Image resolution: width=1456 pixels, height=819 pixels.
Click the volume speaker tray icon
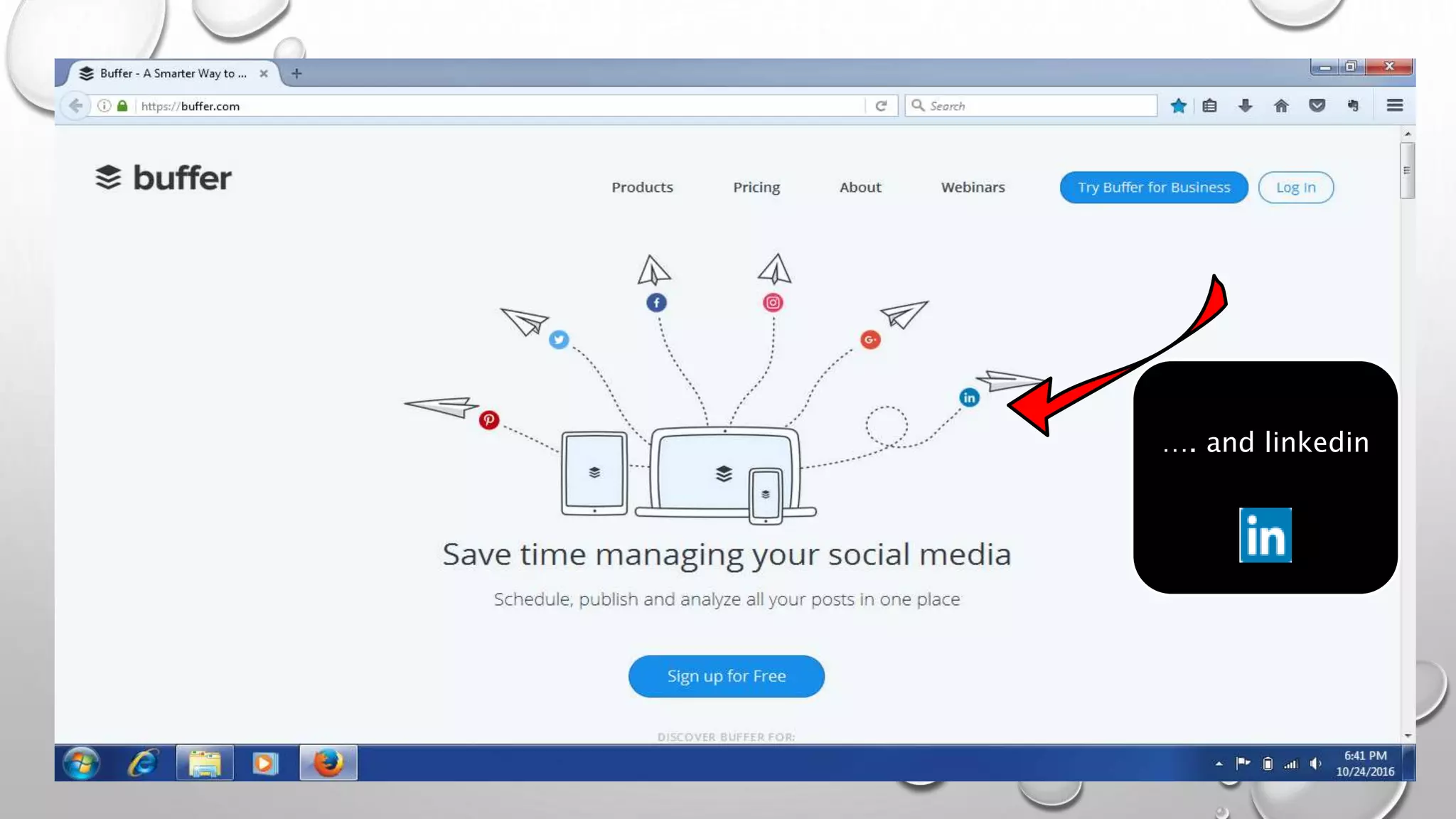1315,764
